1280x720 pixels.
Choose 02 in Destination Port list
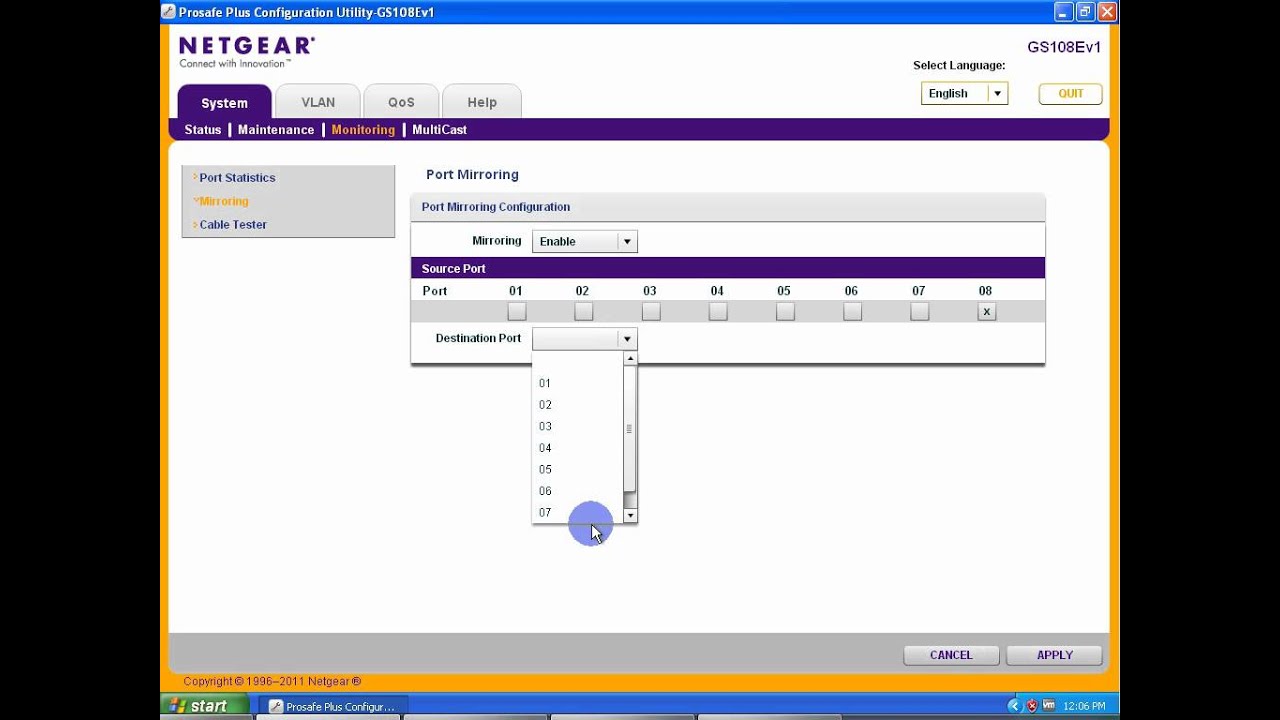[x=578, y=405]
